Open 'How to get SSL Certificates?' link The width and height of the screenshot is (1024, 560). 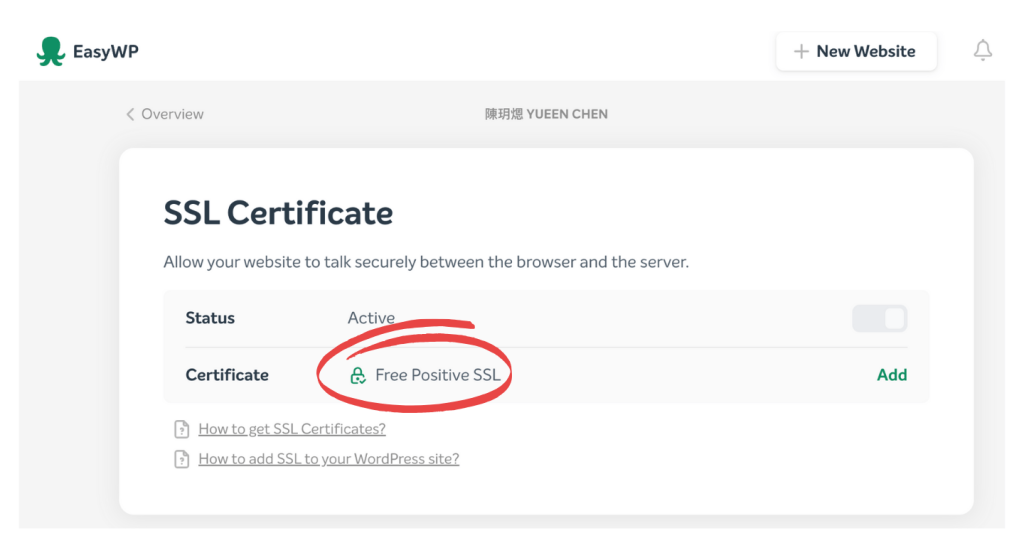[x=291, y=429]
